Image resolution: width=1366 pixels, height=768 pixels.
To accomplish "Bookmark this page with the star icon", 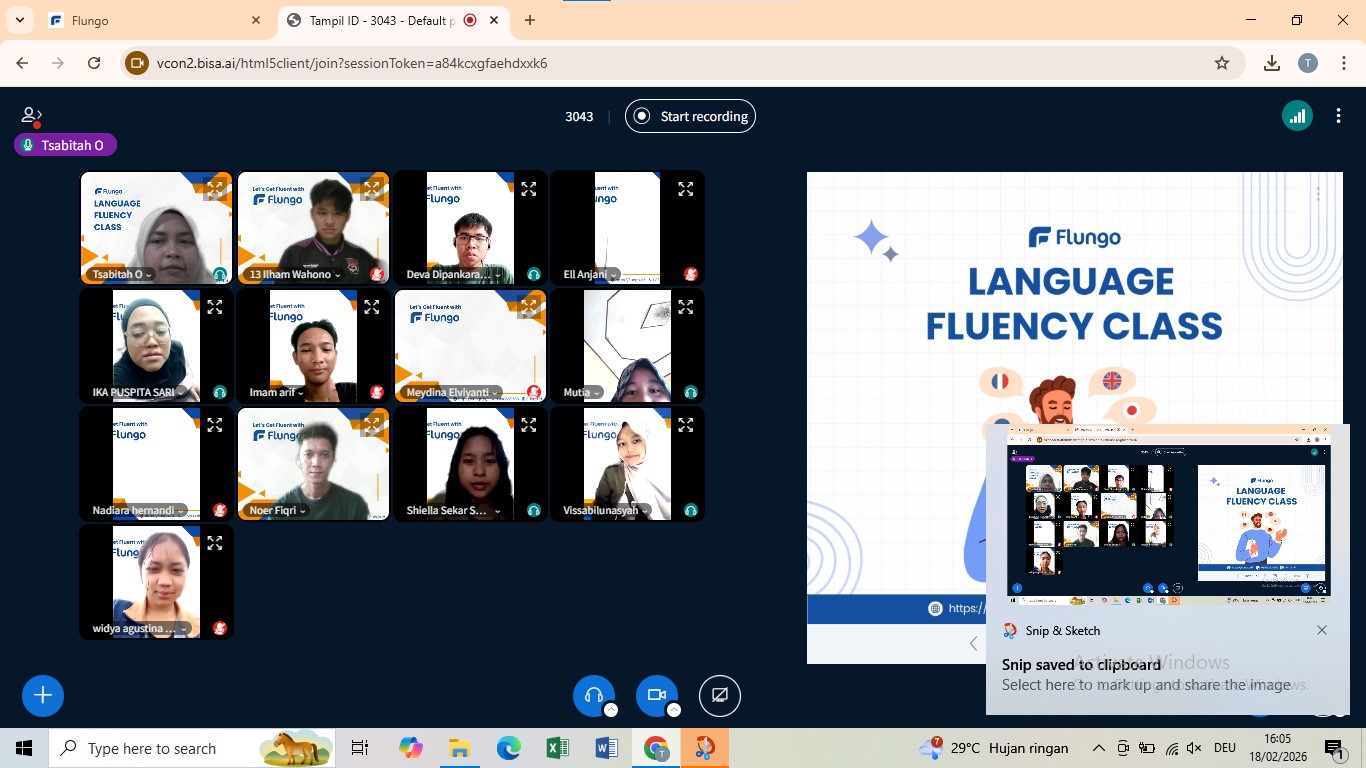I will 1222,63.
